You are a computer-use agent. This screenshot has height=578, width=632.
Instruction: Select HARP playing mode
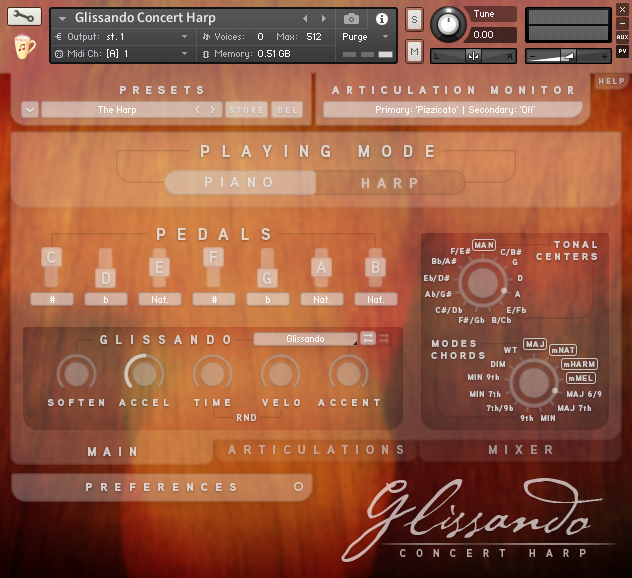click(390, 183)
